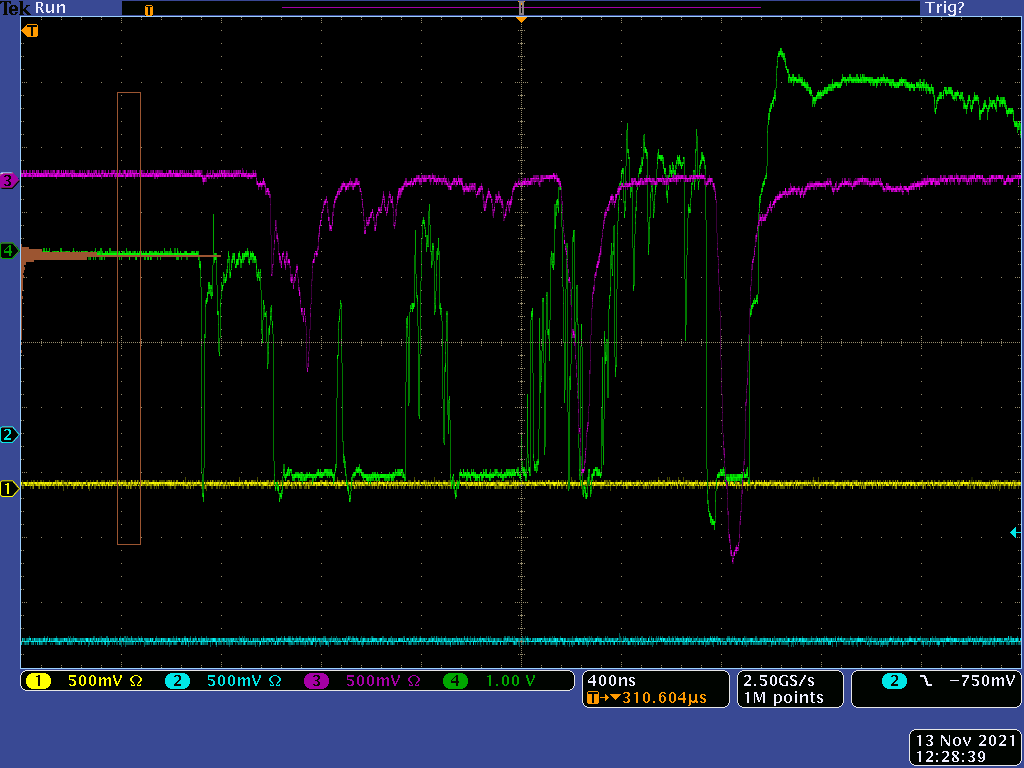Select channel 4 ground marker on left edge
The width and height of the screenshot is (1024, 768).
pyautogui.click(x=9, y=251)
